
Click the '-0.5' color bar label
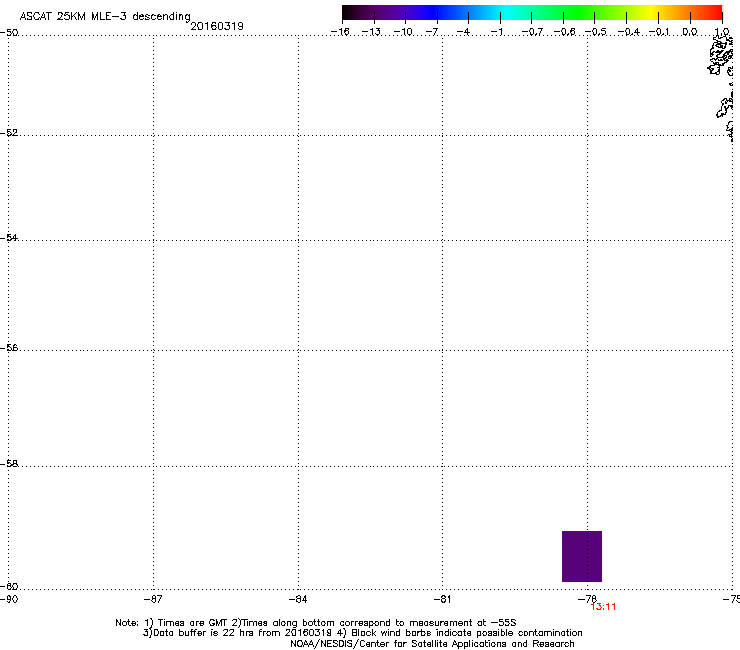click(596, 32)
